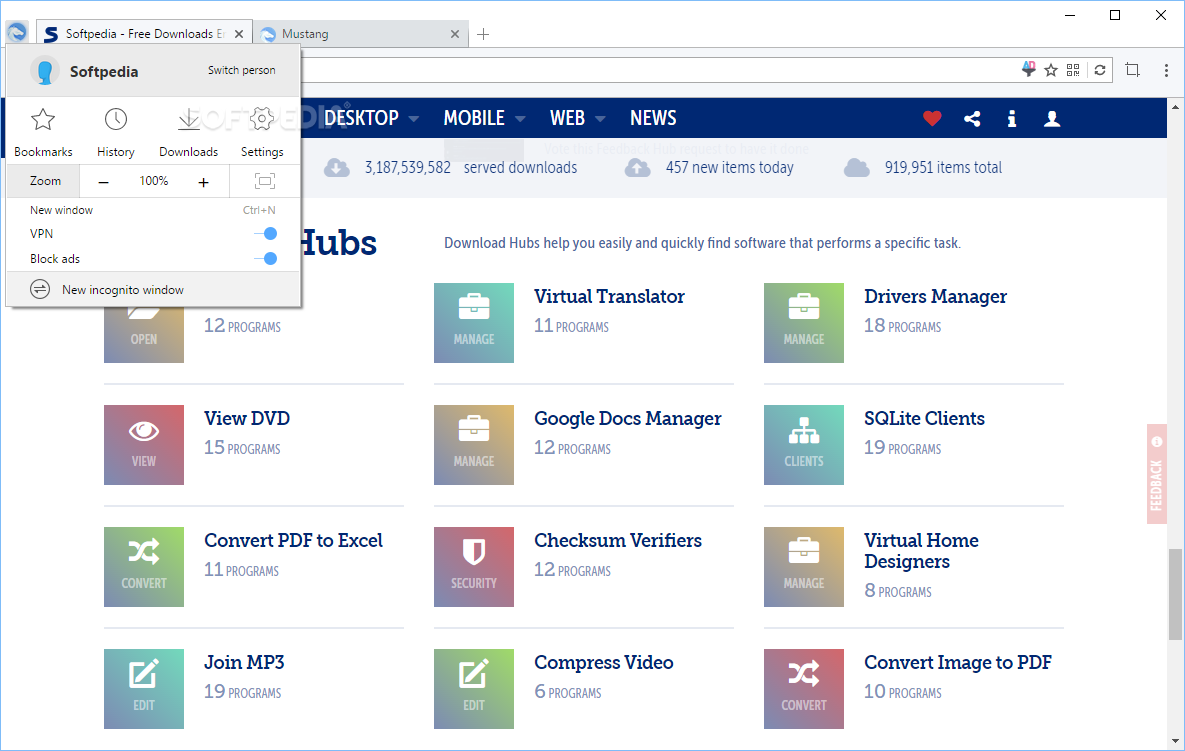Open the SQLite Clients tile icon

pos(803,444)
